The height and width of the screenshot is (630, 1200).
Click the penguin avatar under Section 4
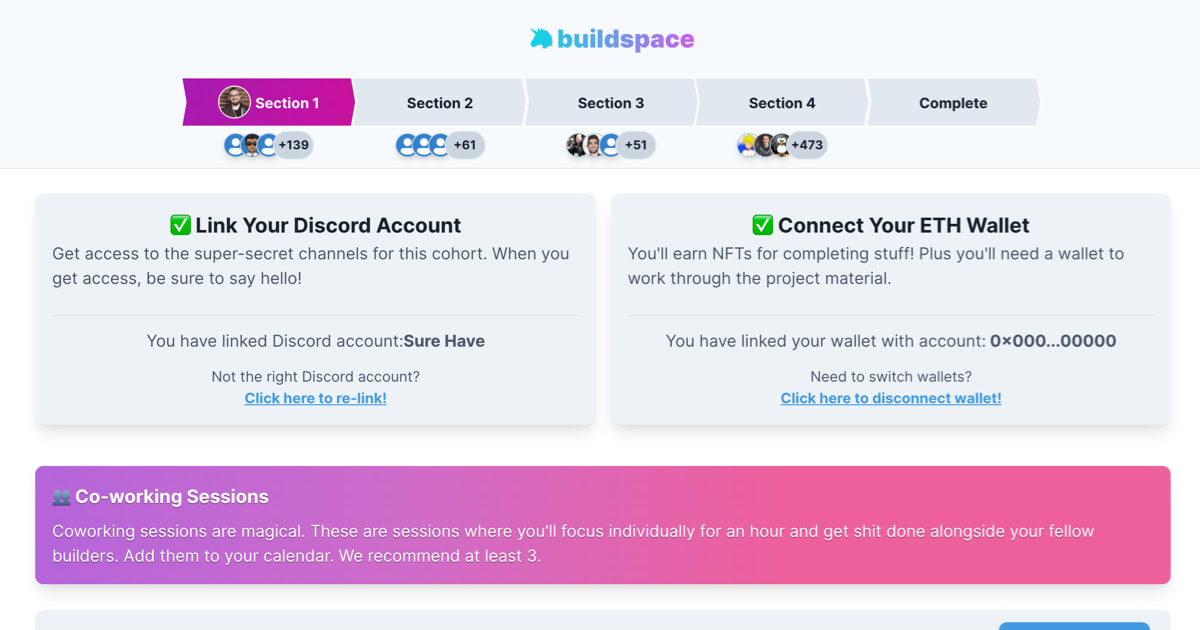[781, 145]
